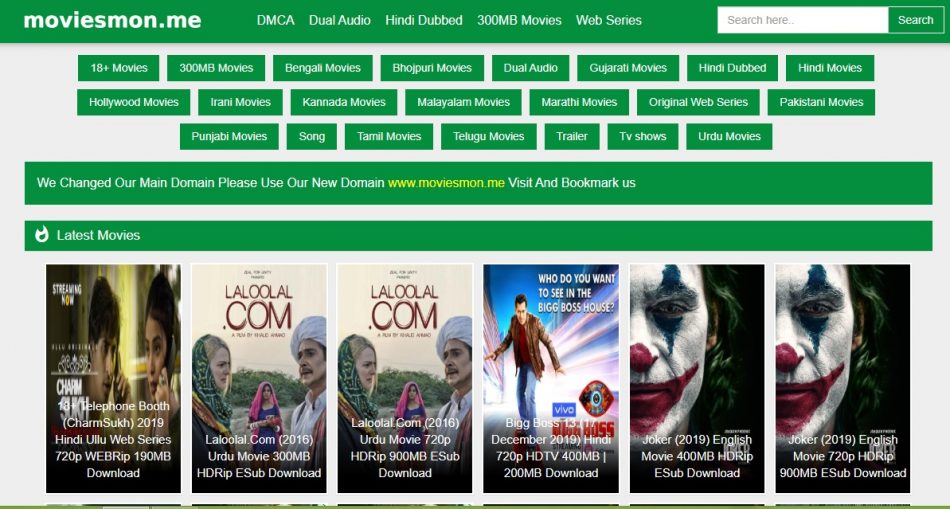Open the Web Series menu item
The width and height of the screenshot is (950, 509).
pyautogui.click(x=608, y=20)
